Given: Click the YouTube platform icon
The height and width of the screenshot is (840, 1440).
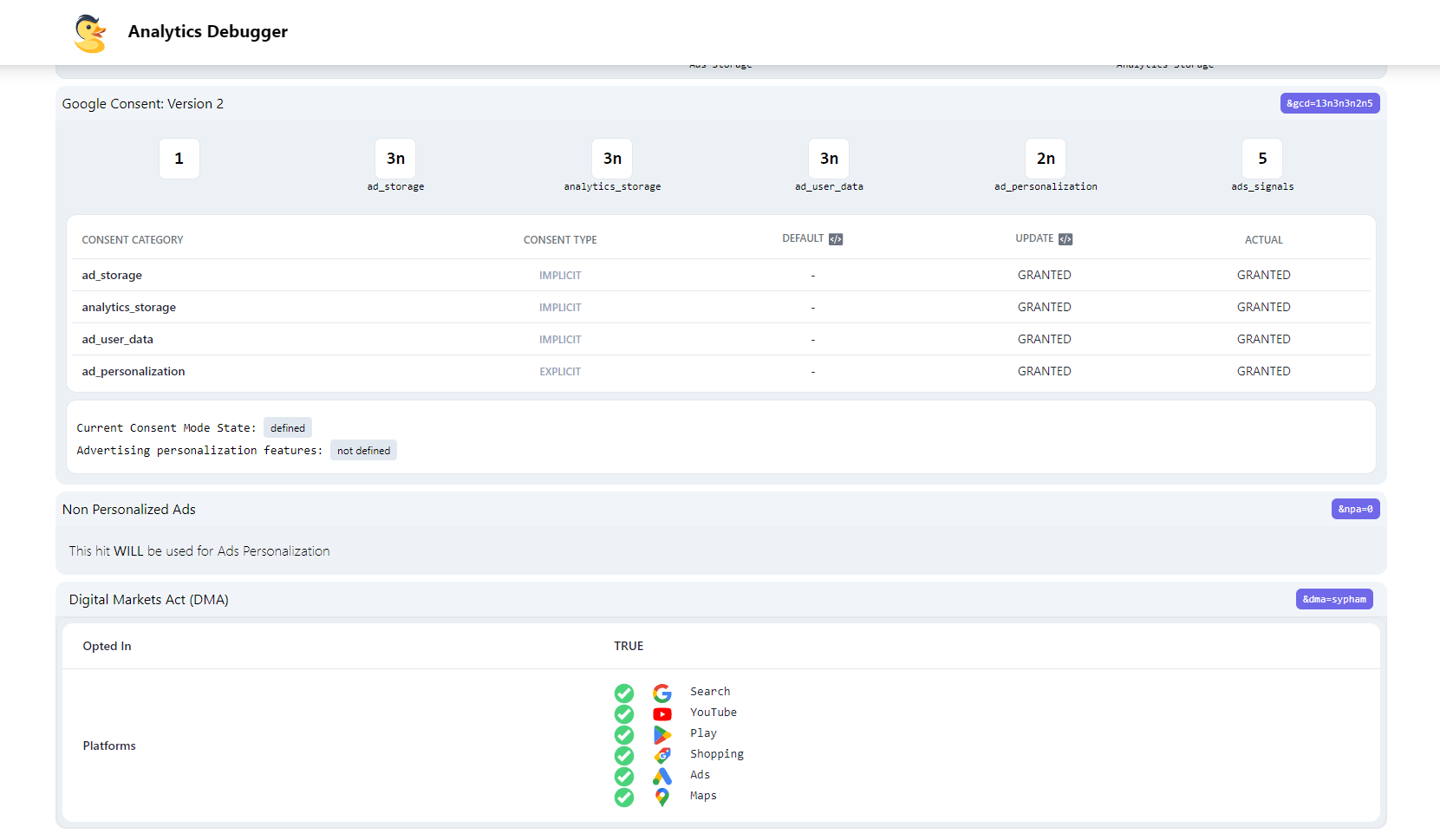Looking at the screenshot, I should pyautogui.click(x=662, y=714).
